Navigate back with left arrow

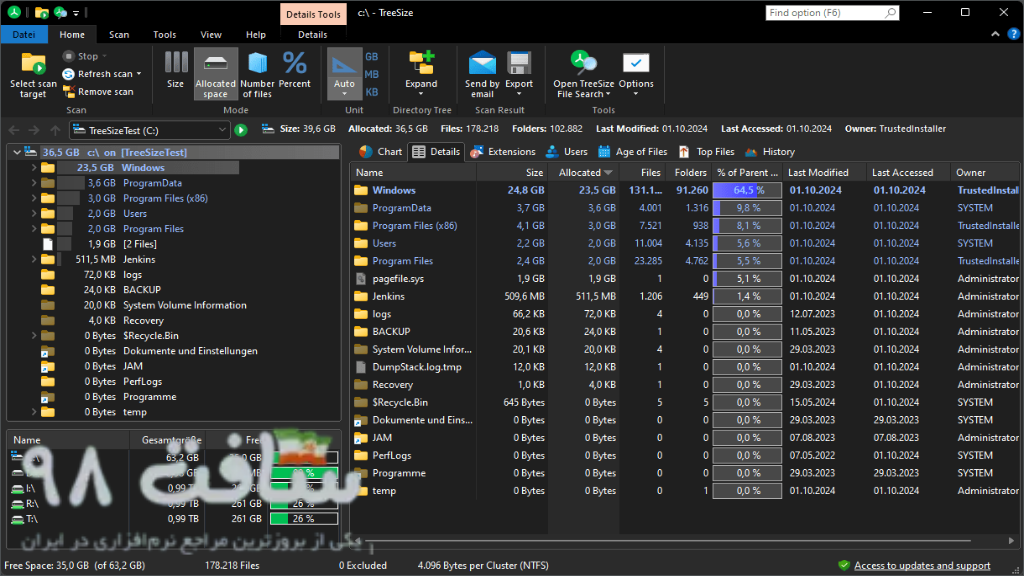pyautogui.click(x=14, y=130)
